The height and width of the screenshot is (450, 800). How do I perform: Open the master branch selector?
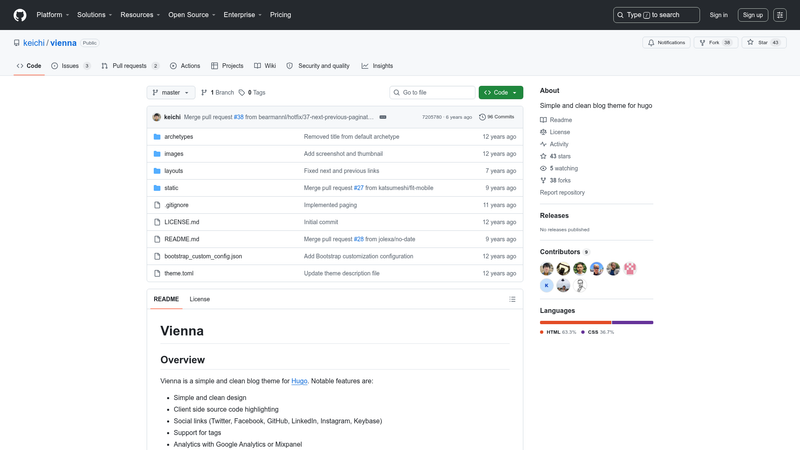pos(171,92)
